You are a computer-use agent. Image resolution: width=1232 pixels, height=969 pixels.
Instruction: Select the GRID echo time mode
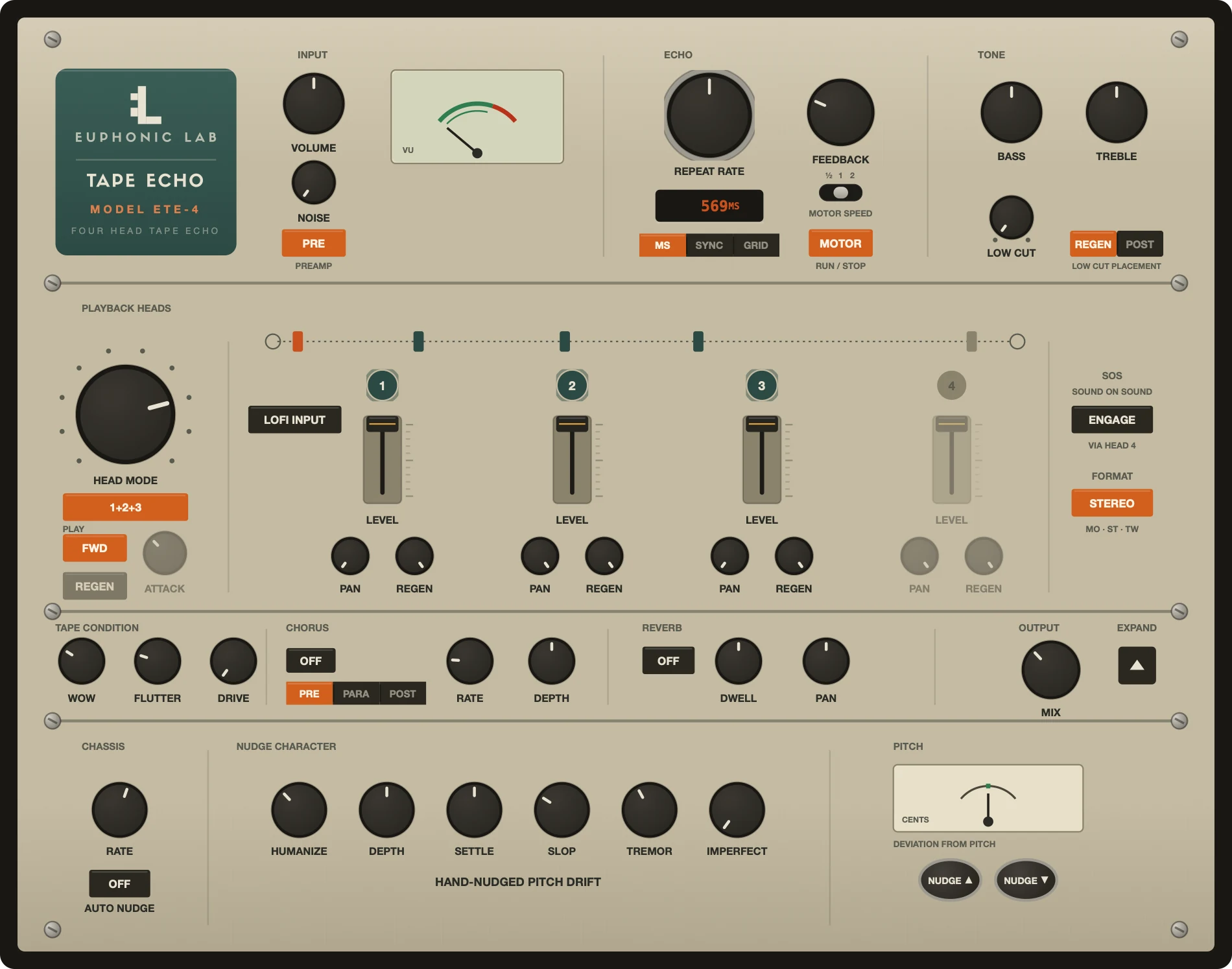click(x=755, y=245)
